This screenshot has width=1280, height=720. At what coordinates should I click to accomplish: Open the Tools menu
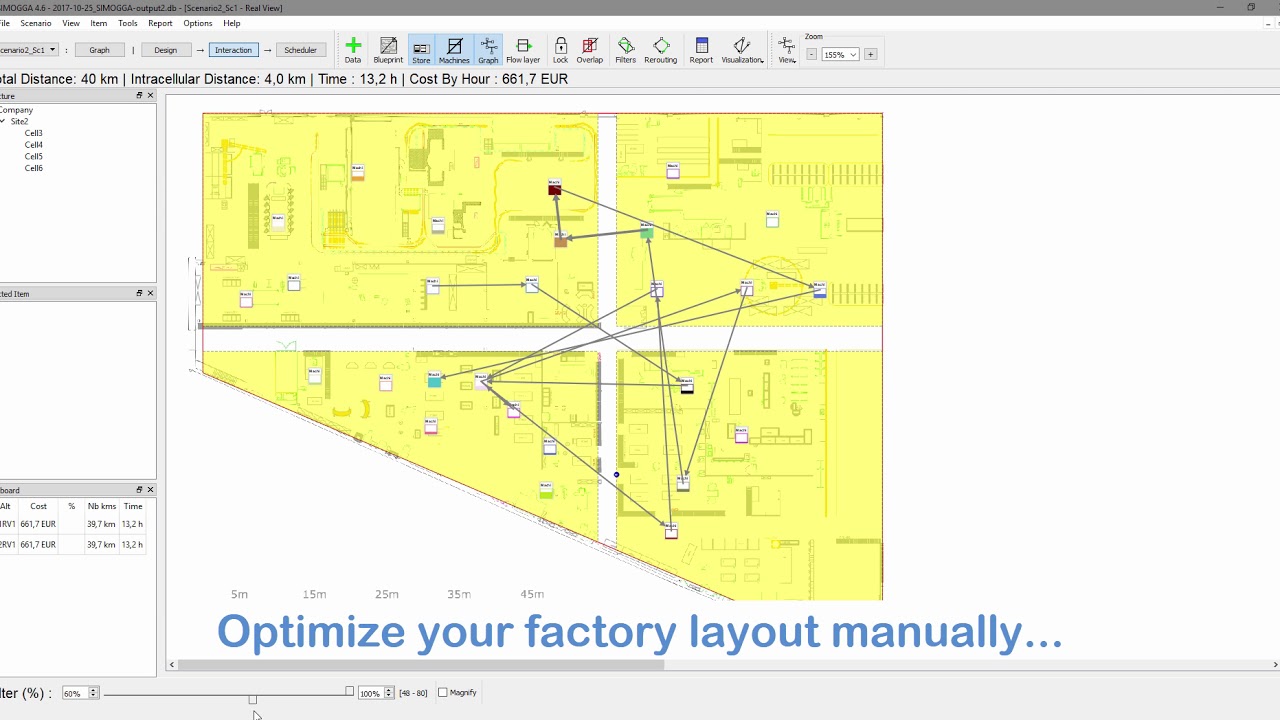[128, 23]
